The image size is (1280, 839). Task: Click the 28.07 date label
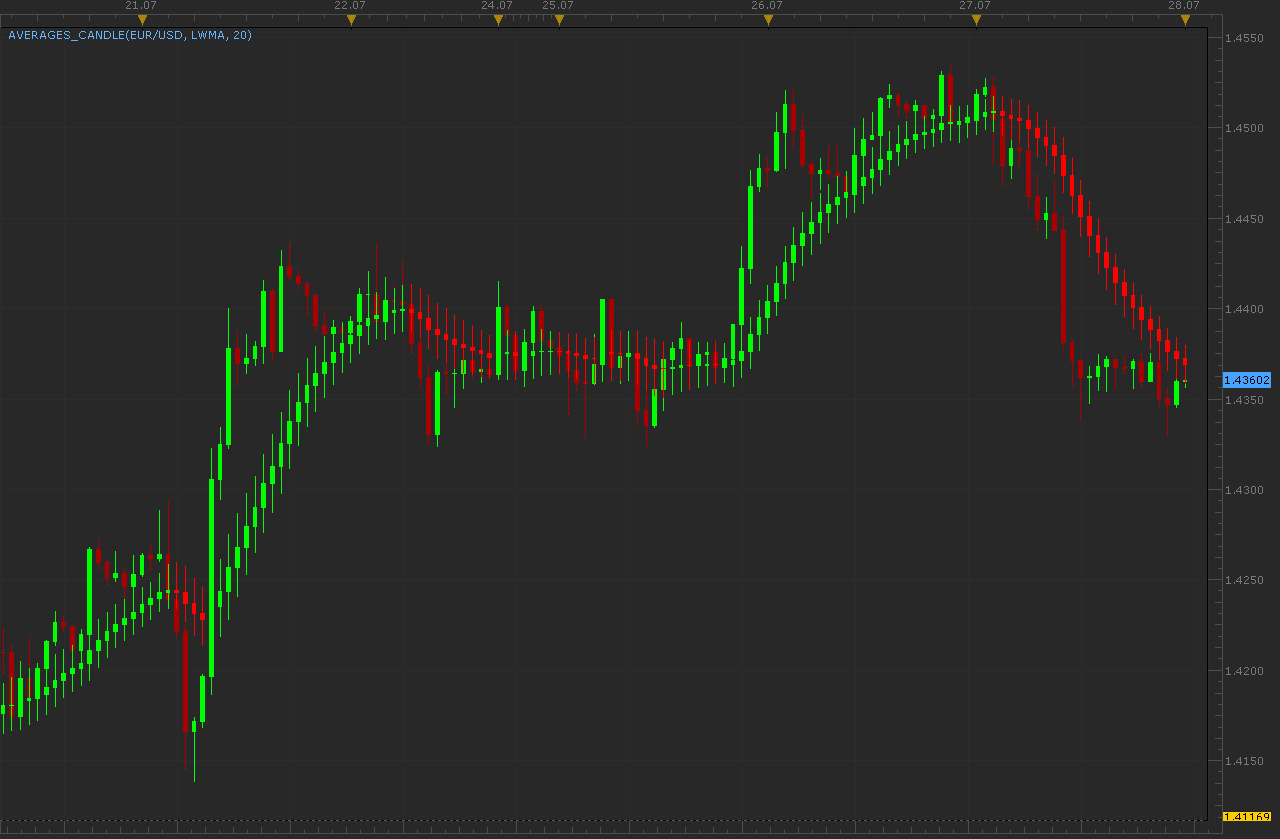click(x=1184, y=5)
